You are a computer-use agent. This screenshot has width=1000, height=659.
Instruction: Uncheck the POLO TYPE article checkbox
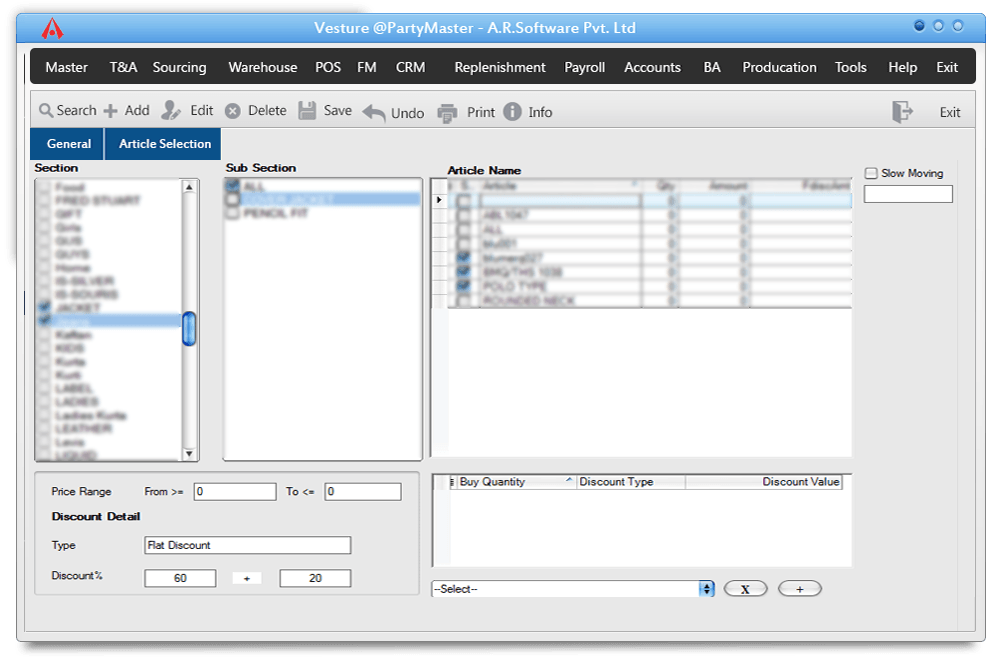click(464, 286)
